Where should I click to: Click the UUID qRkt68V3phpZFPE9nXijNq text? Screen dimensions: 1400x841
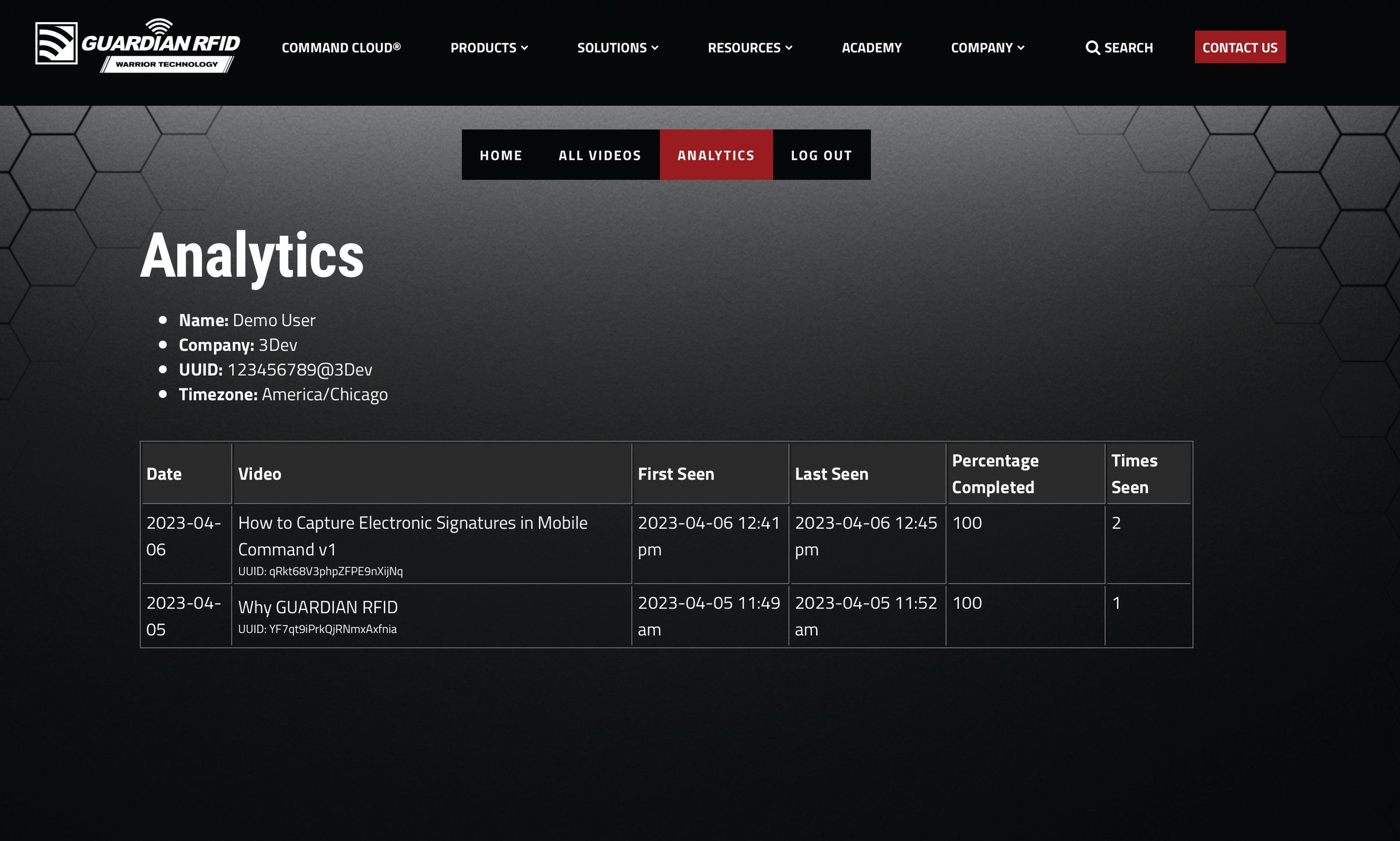[320, 571]
